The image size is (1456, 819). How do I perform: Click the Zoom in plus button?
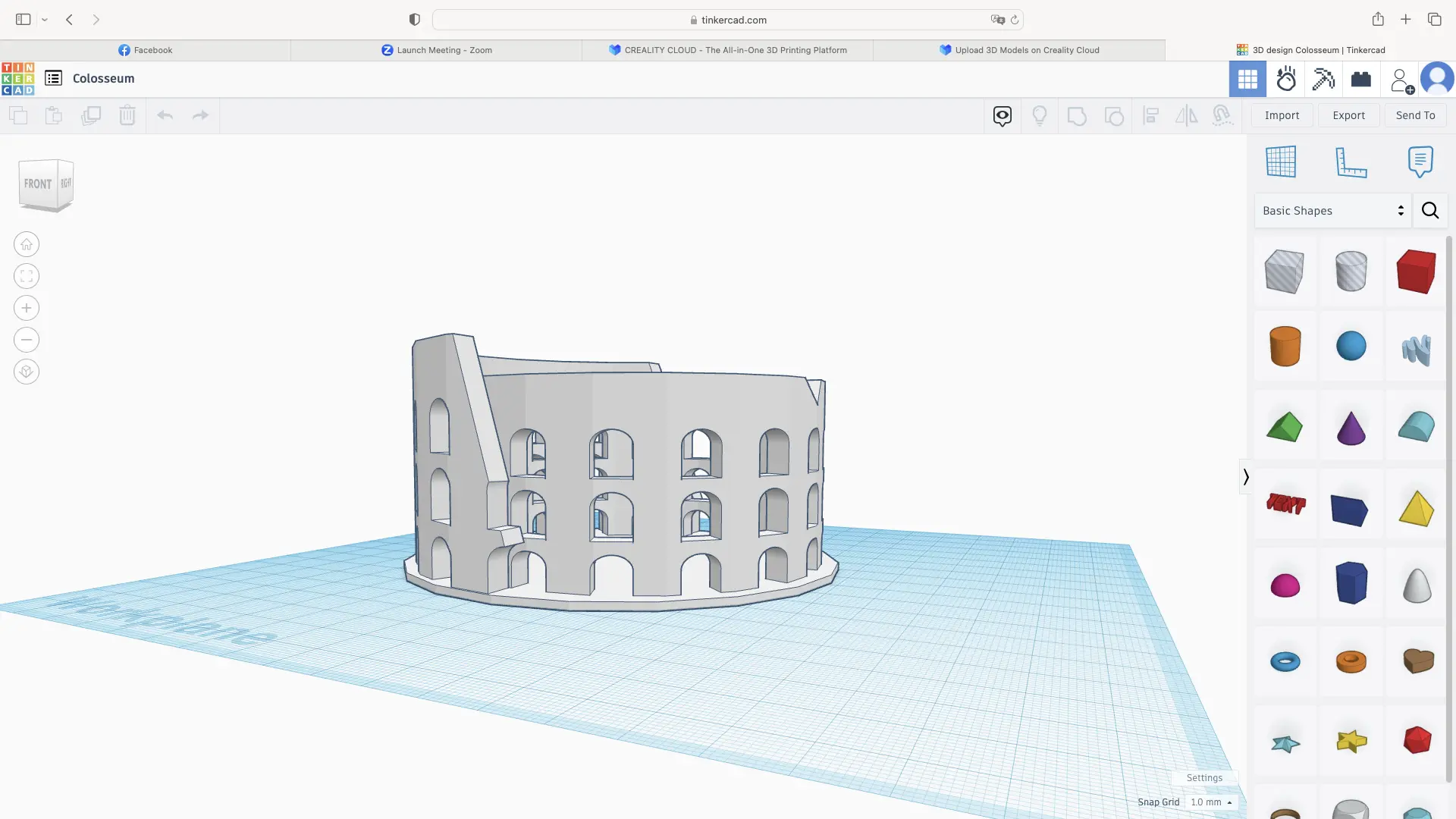pyautogui.click(x=27, y=308)
